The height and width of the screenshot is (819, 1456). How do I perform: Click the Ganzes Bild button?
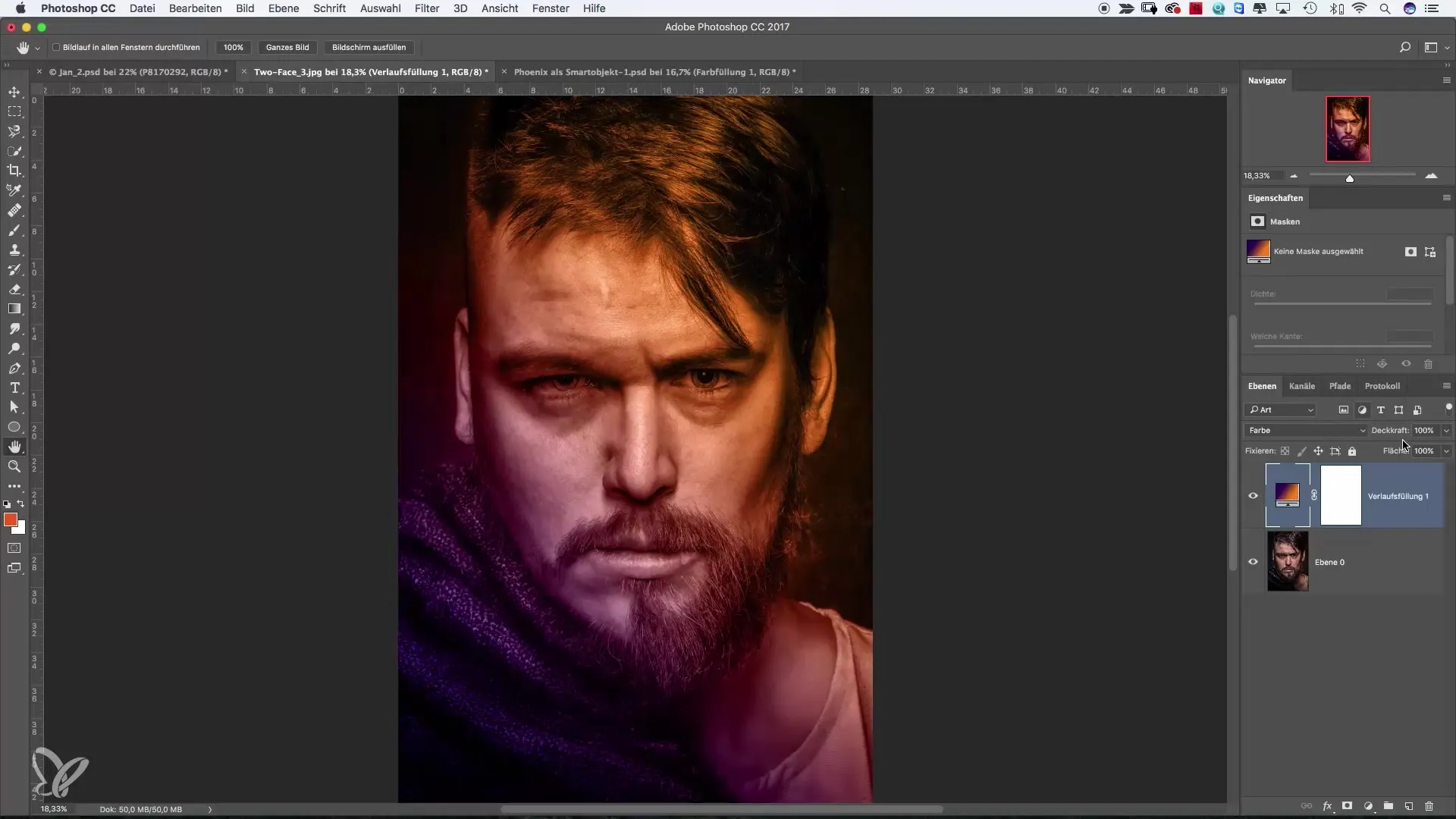pyautogui.click(x=287, y=47)
